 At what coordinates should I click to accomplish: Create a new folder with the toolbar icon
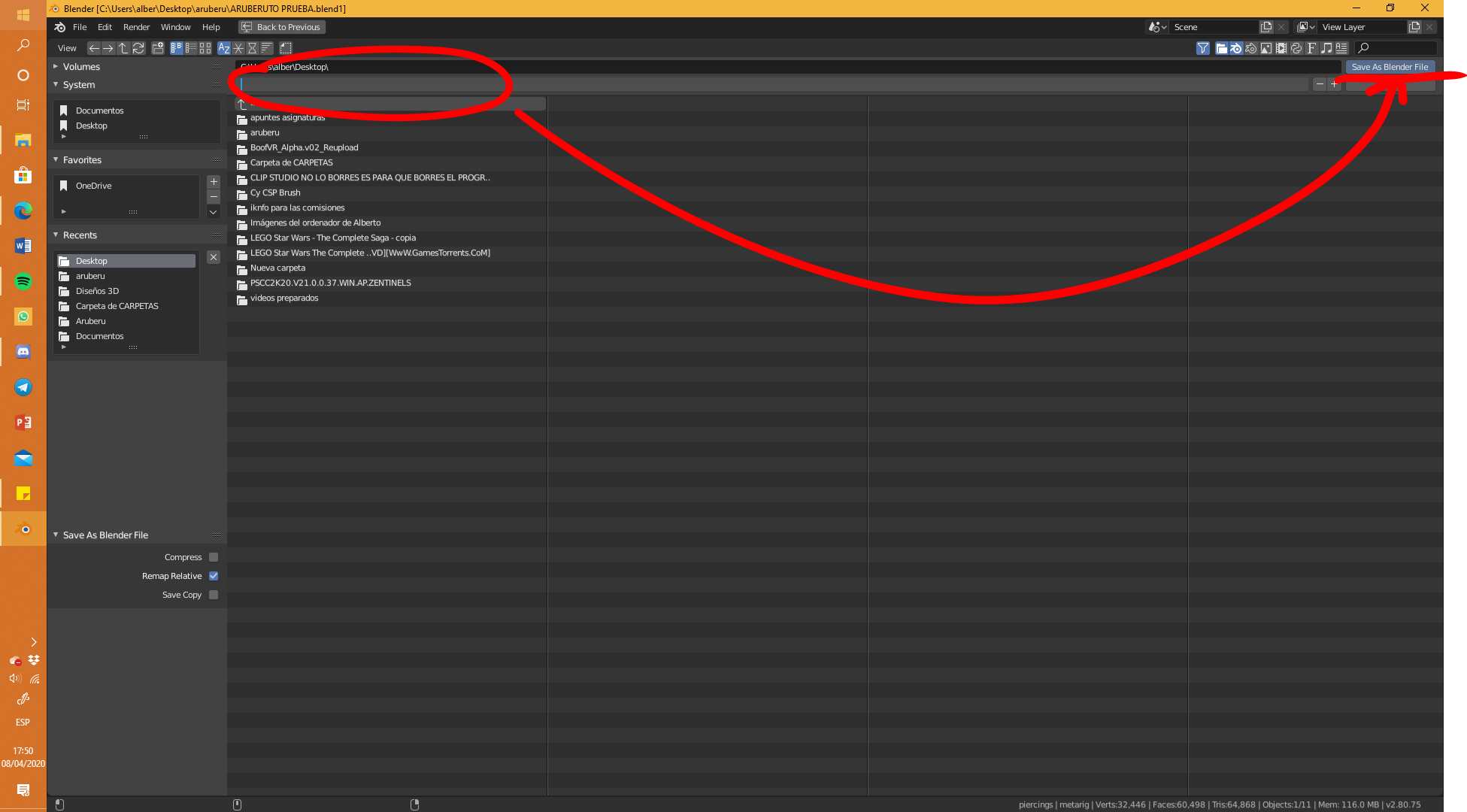(x=158, y=48)
